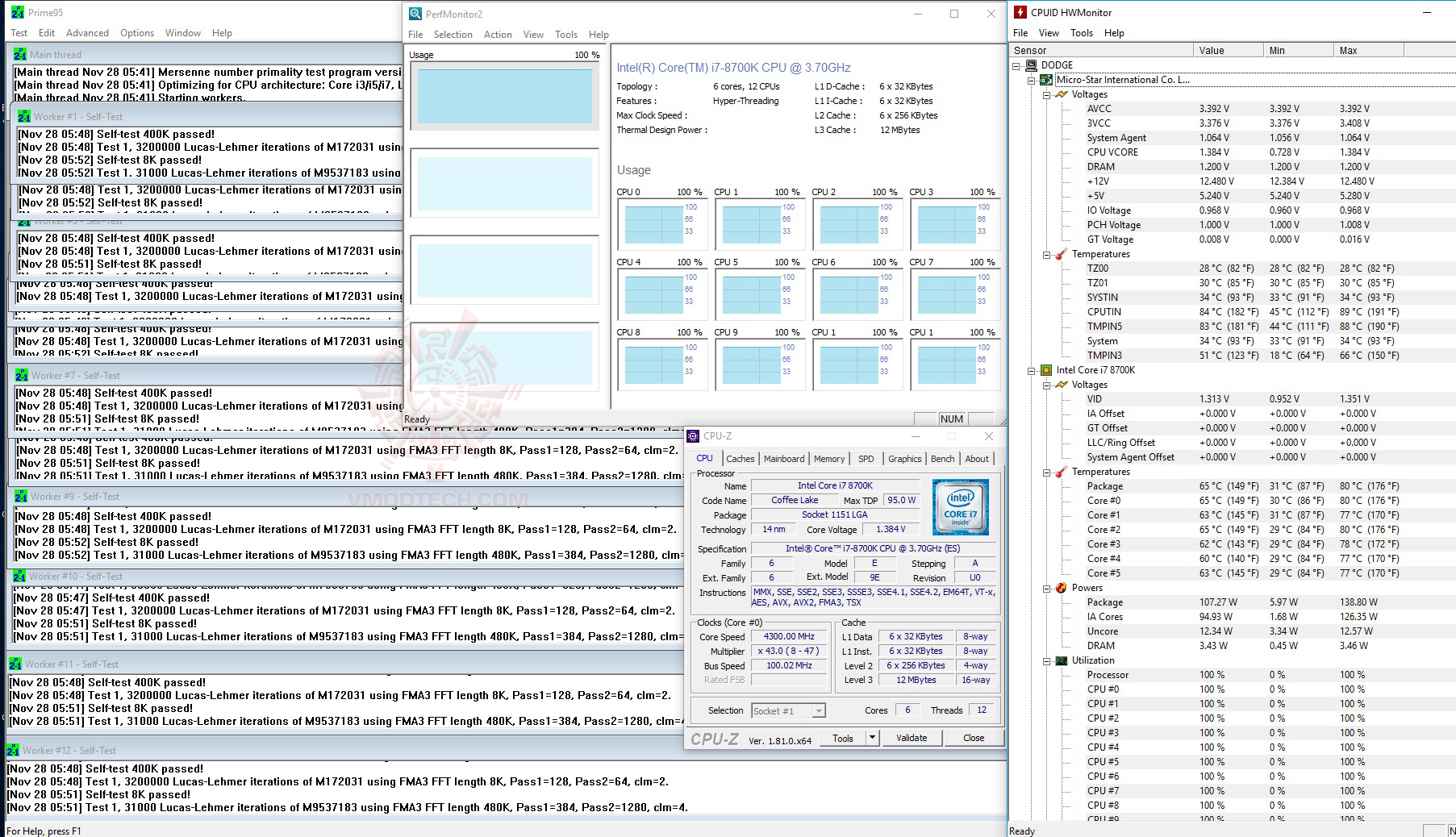Collapse the DODGE root node

1016,66
